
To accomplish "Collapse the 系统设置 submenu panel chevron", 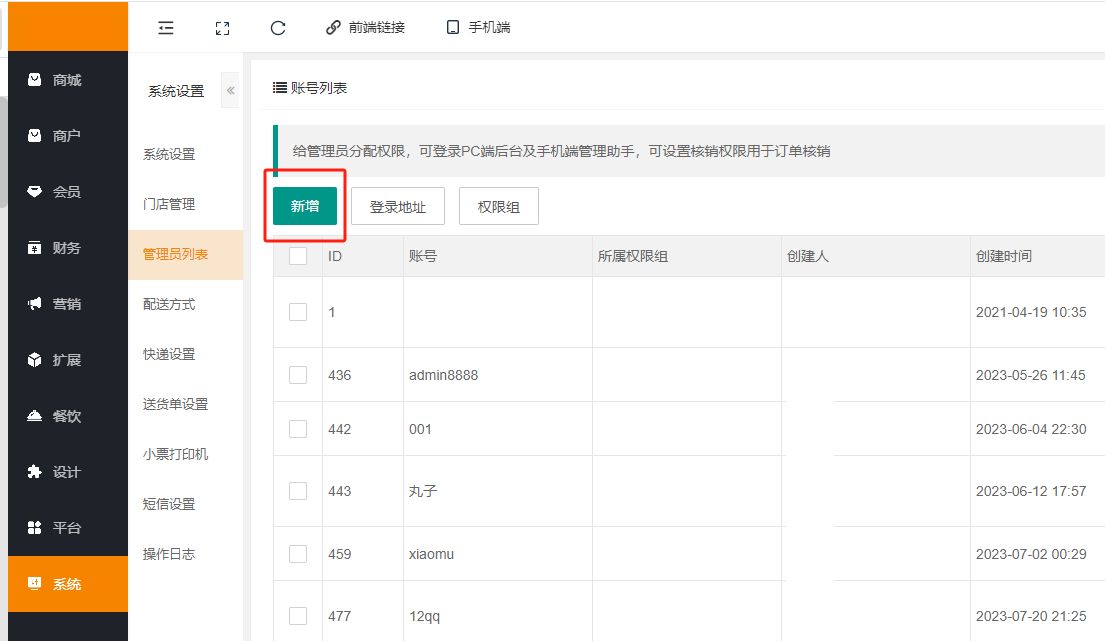I will [230, 91].
